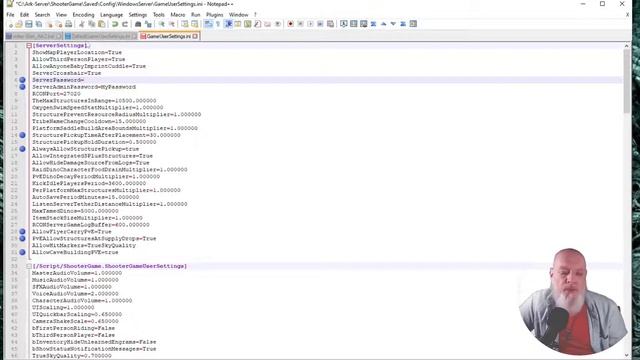
Task: Click the plugin down-arrow toolbar icon
Action: click(393, 24)
